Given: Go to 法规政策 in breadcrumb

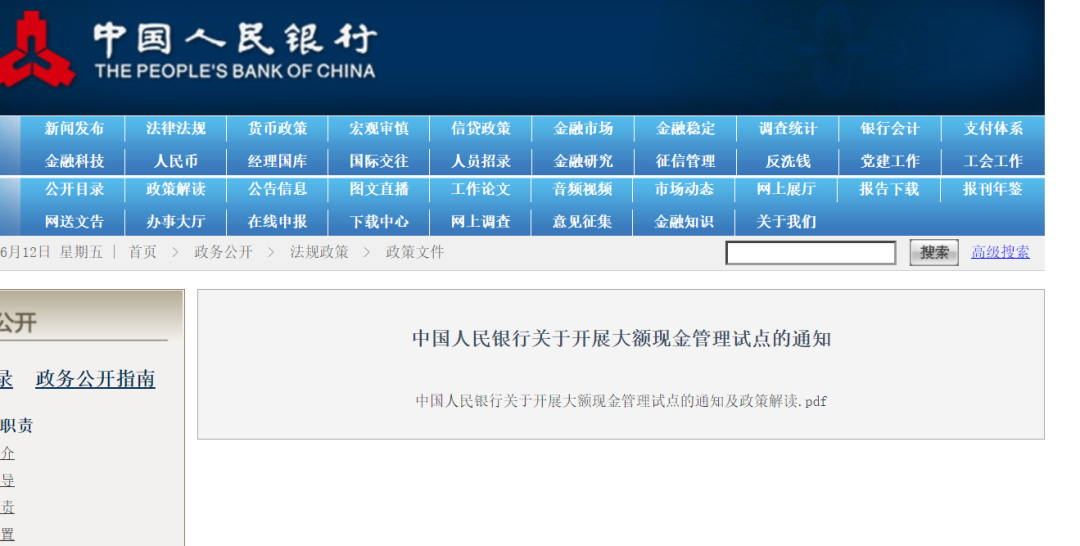Looking at the screenshot, I should click(x=319, y=253).
